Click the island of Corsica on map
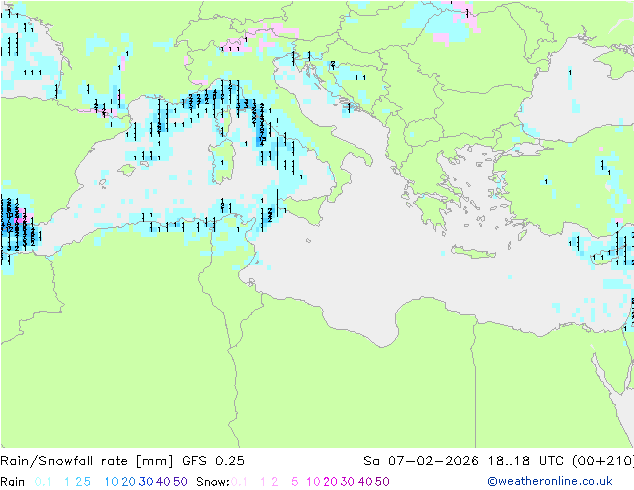634x490 pixels. pos(224,120)
